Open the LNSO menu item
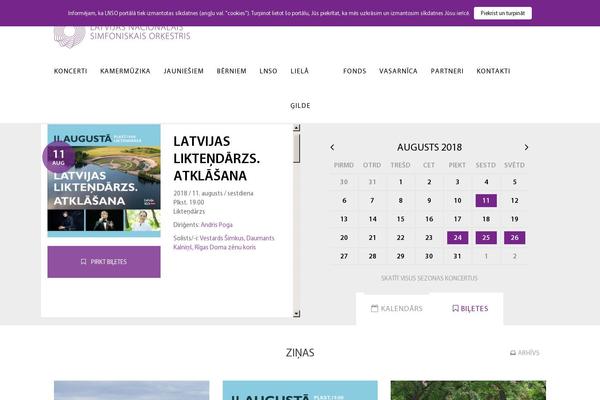This screenshot has height=400, width=600. click(x=268, y=71)
